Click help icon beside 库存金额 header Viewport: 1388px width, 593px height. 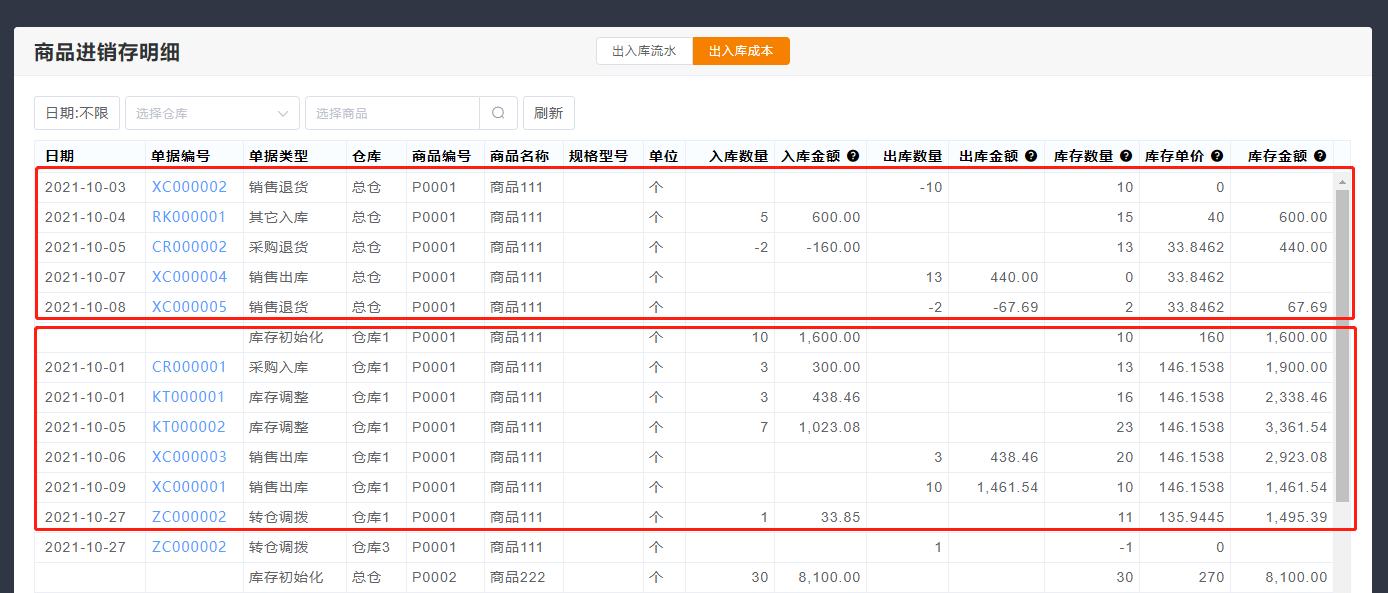[1320, 156]
